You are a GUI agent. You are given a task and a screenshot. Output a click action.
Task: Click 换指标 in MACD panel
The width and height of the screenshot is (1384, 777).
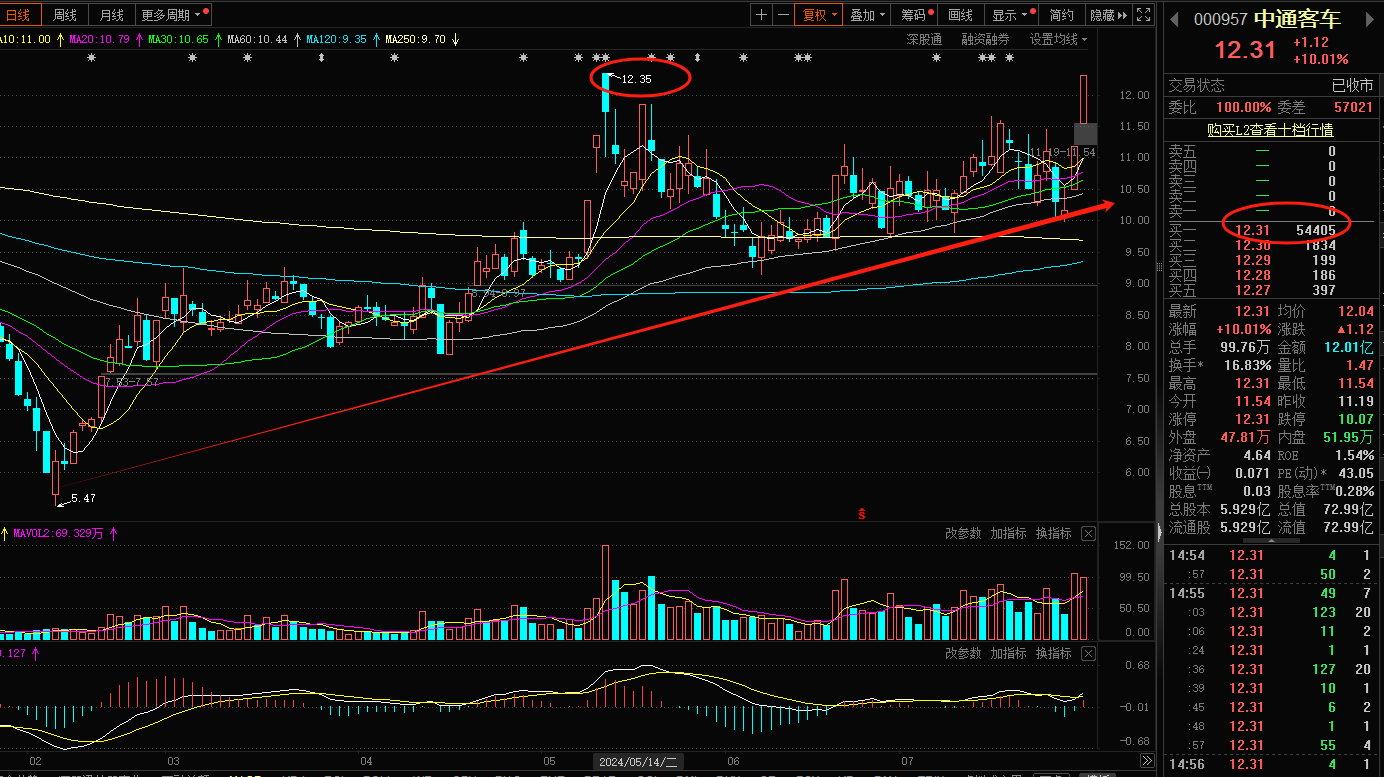1053,653
